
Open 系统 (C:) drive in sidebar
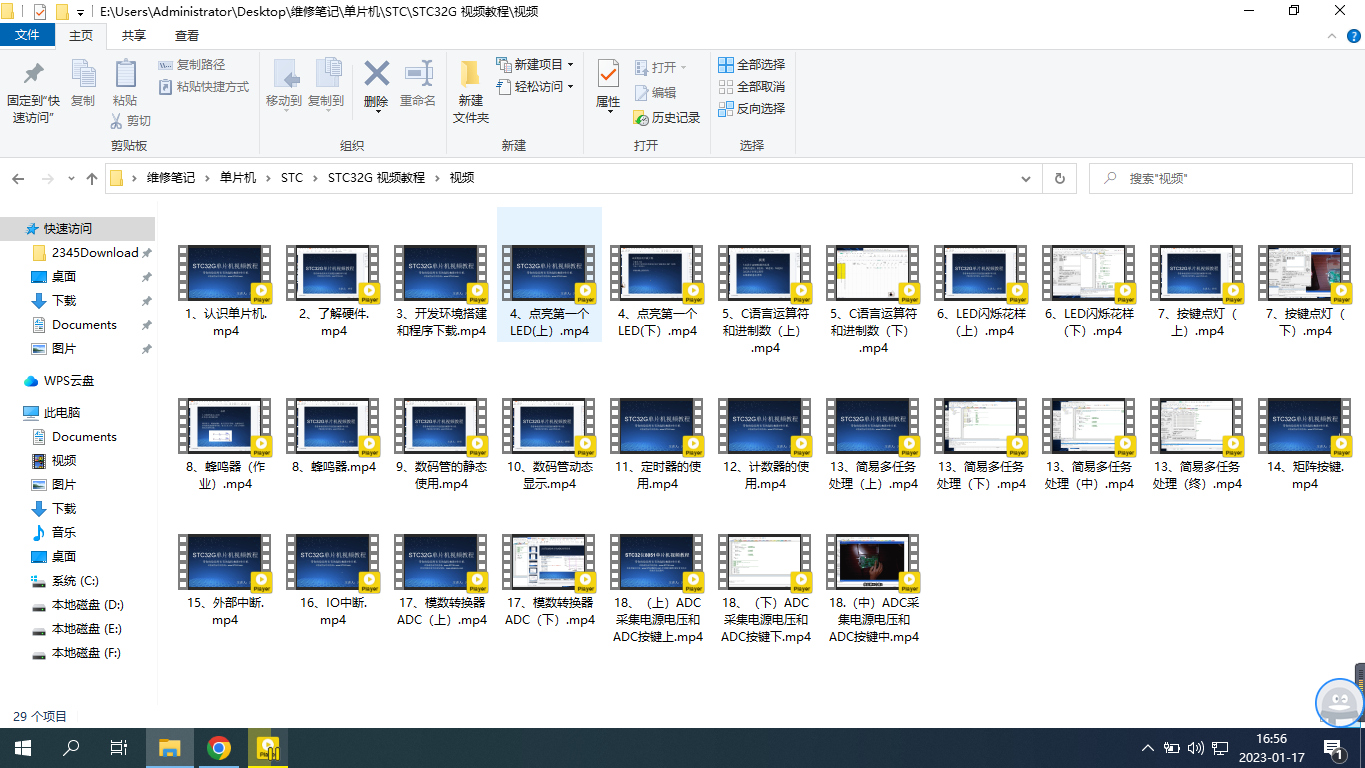coord(77,580)
